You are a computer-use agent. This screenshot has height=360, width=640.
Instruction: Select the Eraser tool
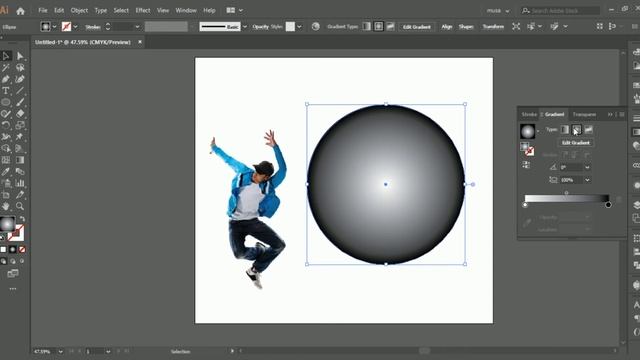click(x=20, y=114)
